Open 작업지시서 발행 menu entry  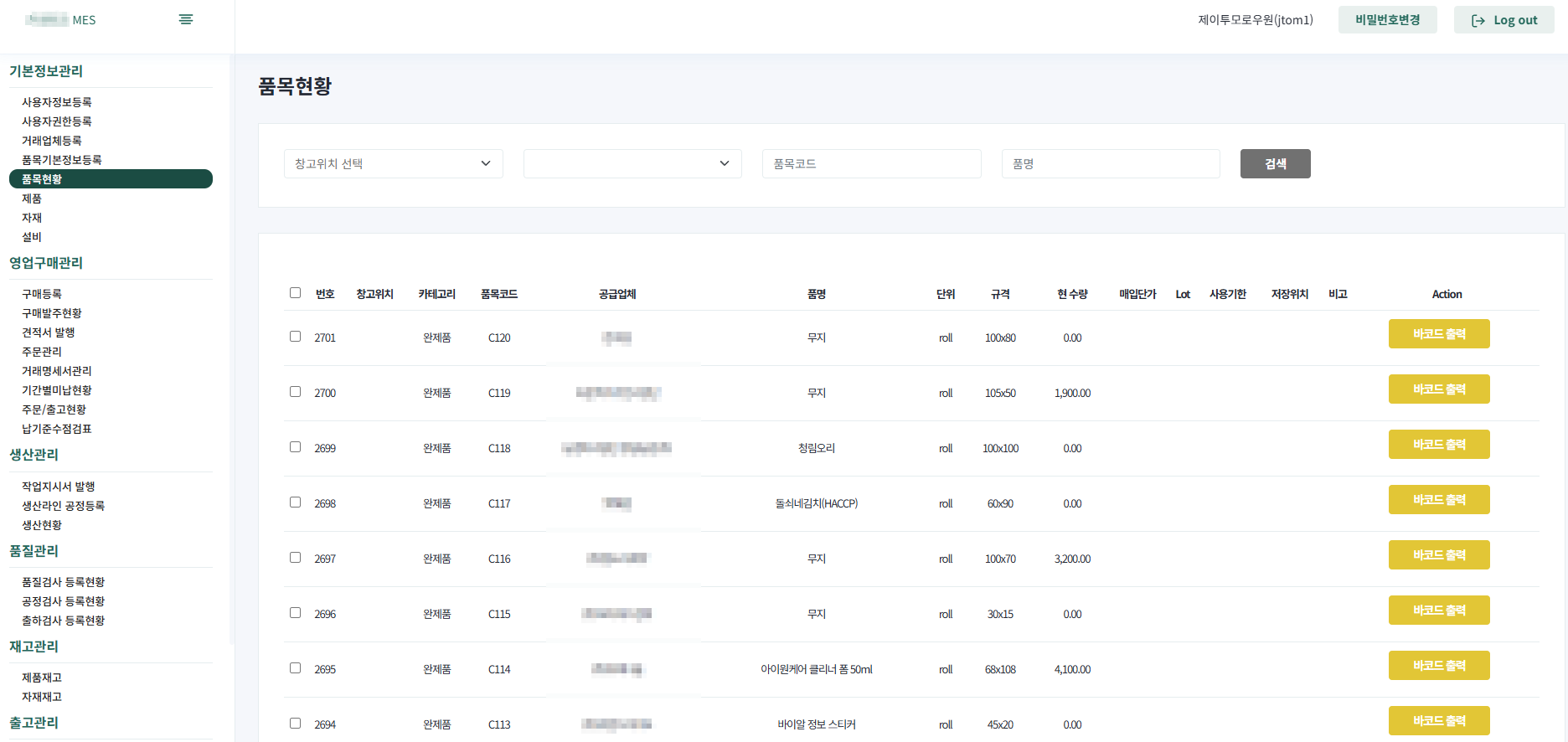coord(59,487)
